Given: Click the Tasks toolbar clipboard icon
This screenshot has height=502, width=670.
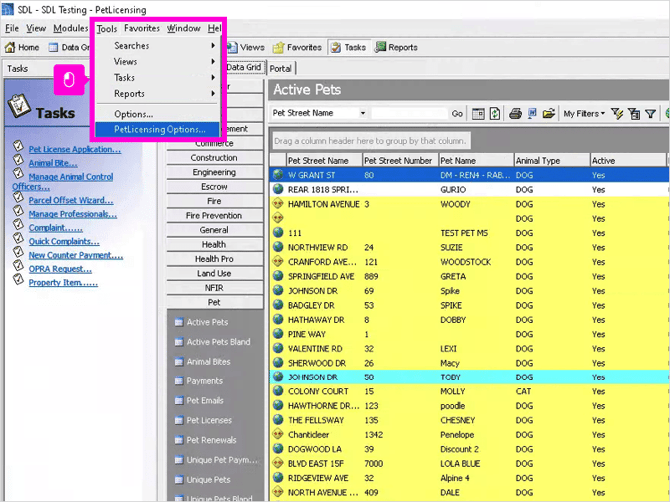Looking at the screenshot, I should click(336, 47).
